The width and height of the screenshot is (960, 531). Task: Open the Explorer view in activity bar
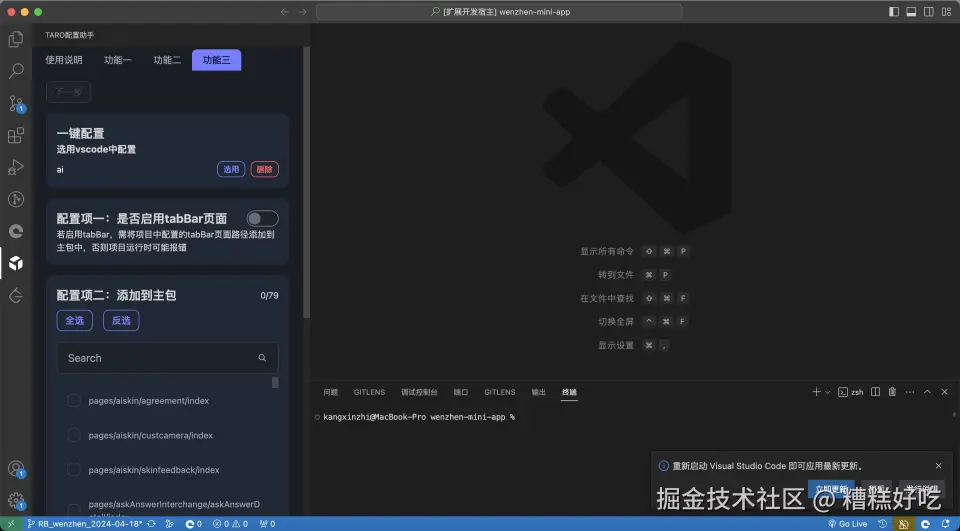click(x=16, y=39)
